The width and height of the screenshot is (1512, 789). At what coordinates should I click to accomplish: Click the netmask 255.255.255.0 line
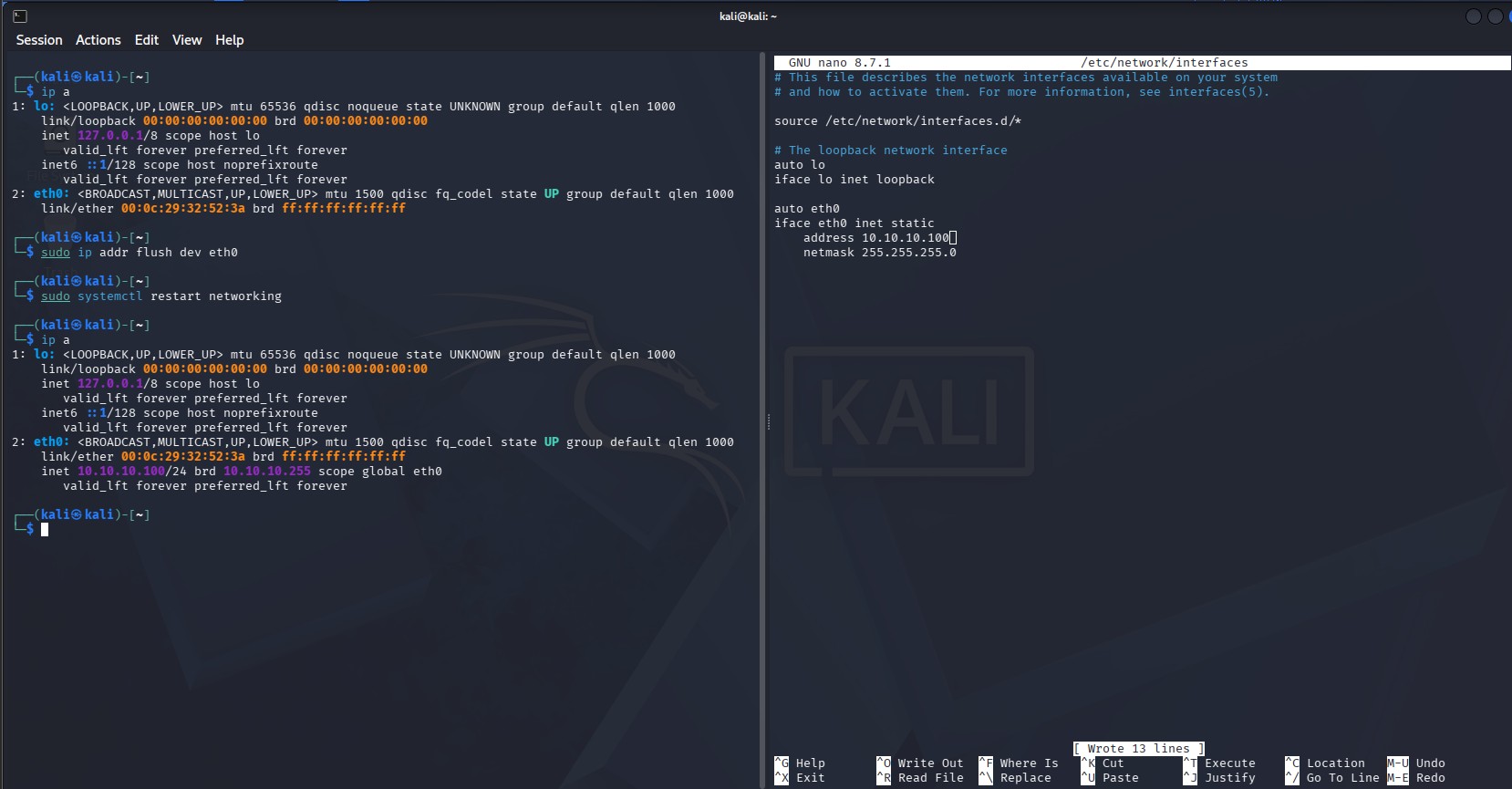880,253
